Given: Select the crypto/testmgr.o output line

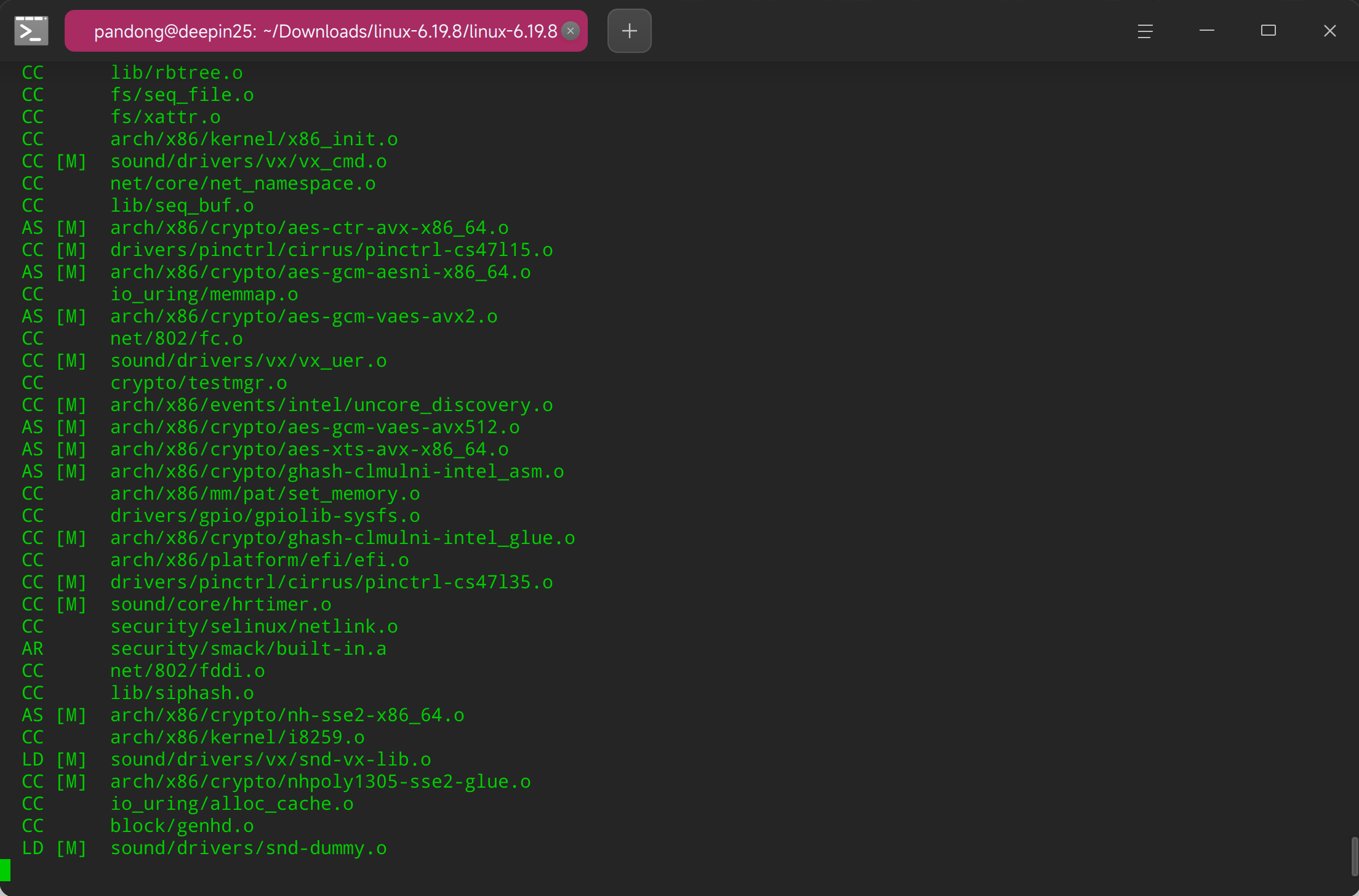Looking at the screenshot, I should pyautogui.click(x=198, y=382).
